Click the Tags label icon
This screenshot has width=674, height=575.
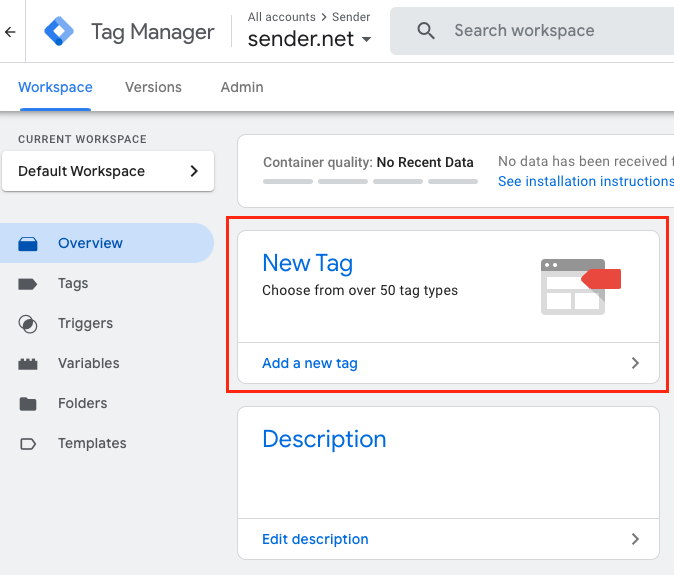[x=28, y=284]
